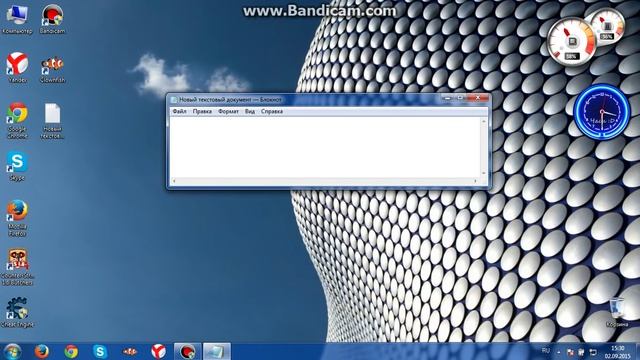The image size is (640, 360).
Task: Select the Google Chrome desktop shortcut
Action: click(17, 121)
